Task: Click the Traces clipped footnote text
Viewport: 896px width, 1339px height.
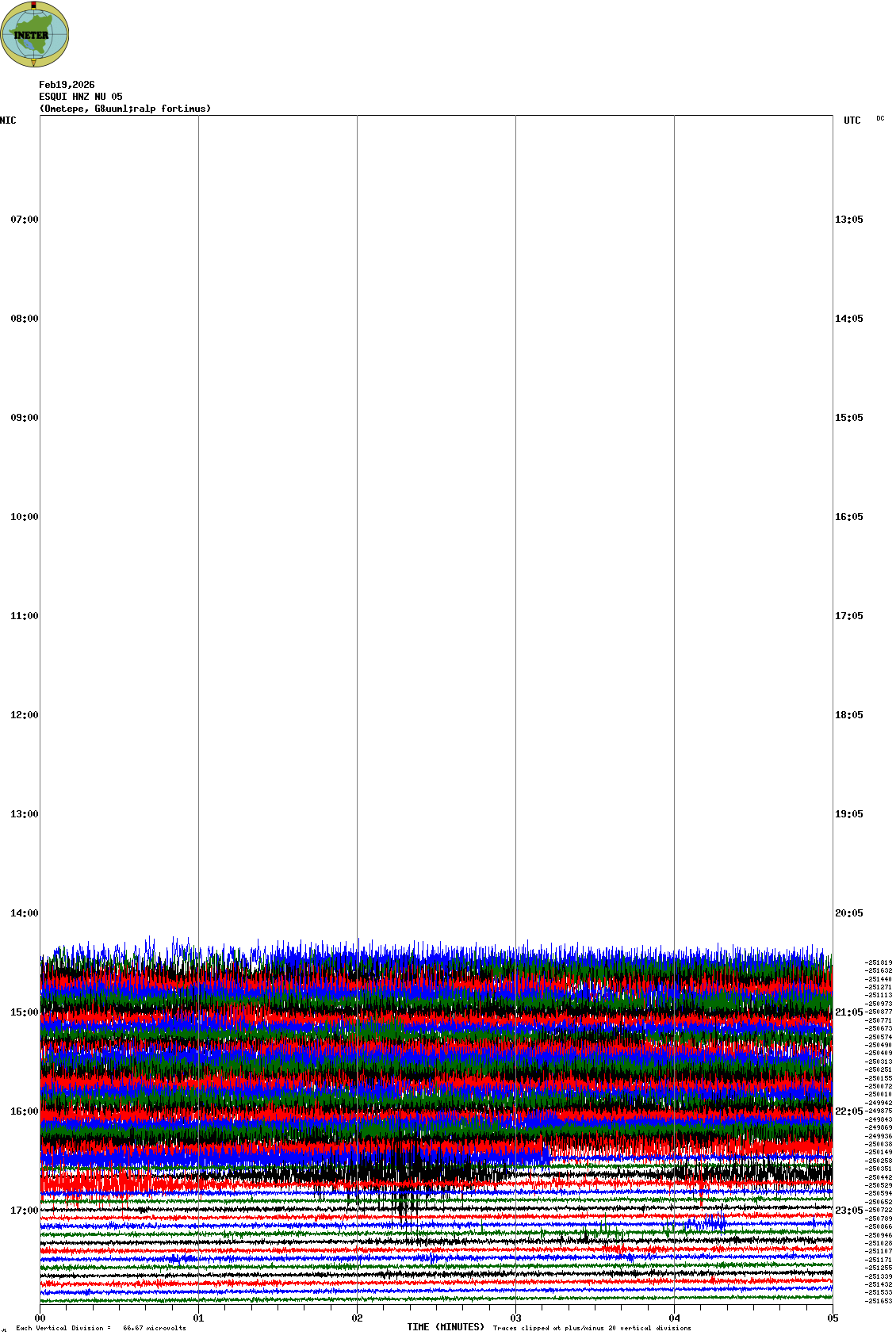Action: point(592,1328)
